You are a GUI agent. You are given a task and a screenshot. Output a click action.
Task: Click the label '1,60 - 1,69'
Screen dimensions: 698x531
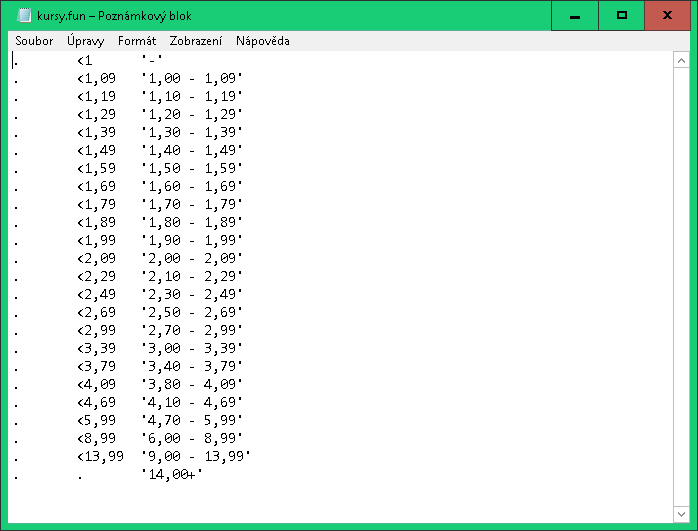click(x=192, y=186)
